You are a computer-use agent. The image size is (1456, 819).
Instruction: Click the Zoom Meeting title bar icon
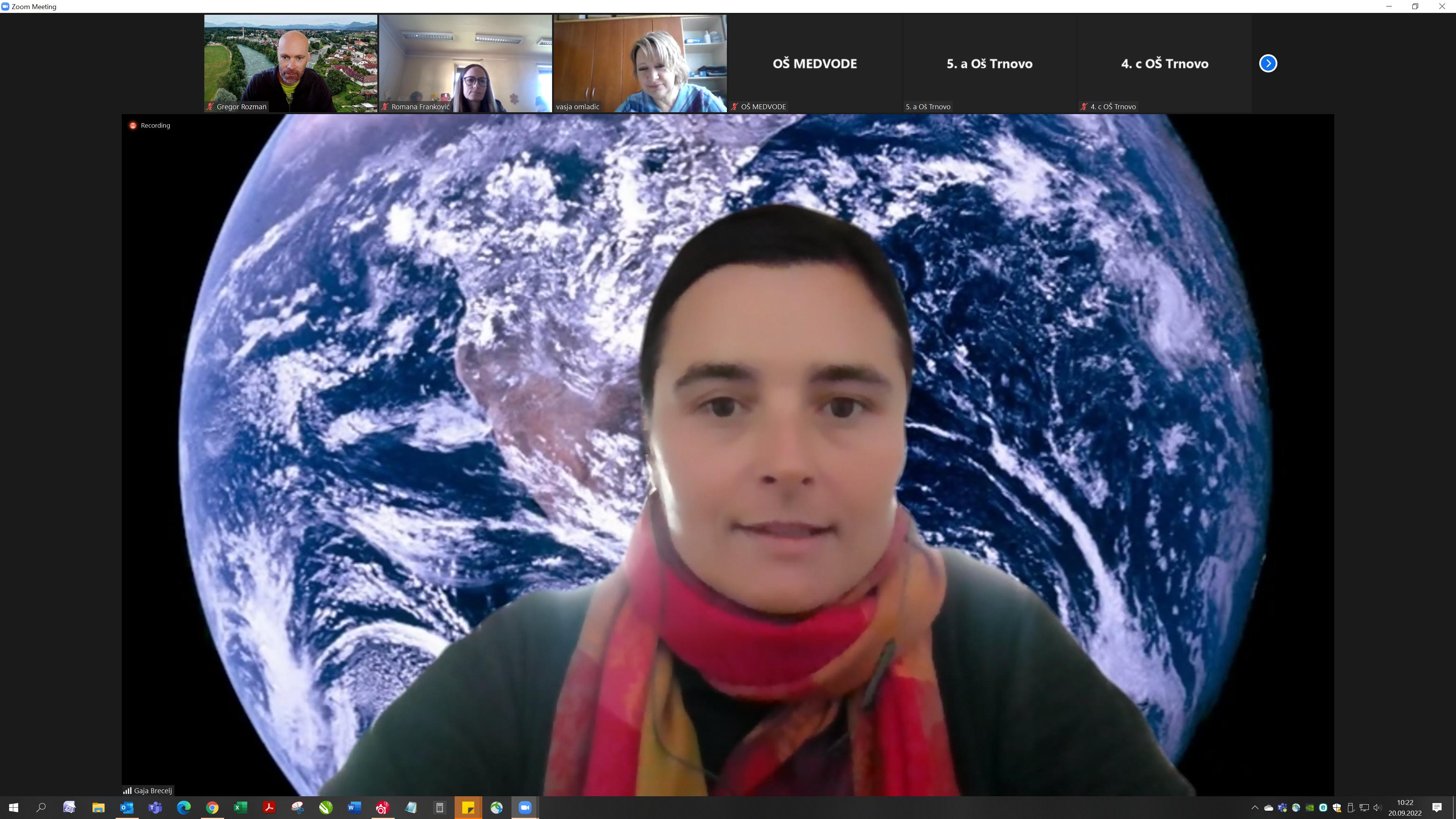point(6,7)
